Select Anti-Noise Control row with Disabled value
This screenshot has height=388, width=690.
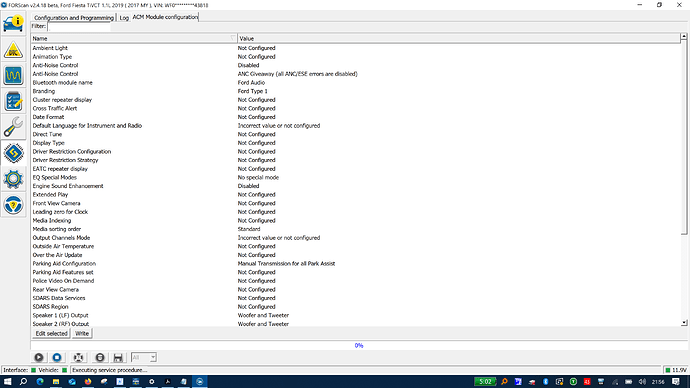point(356,65)
